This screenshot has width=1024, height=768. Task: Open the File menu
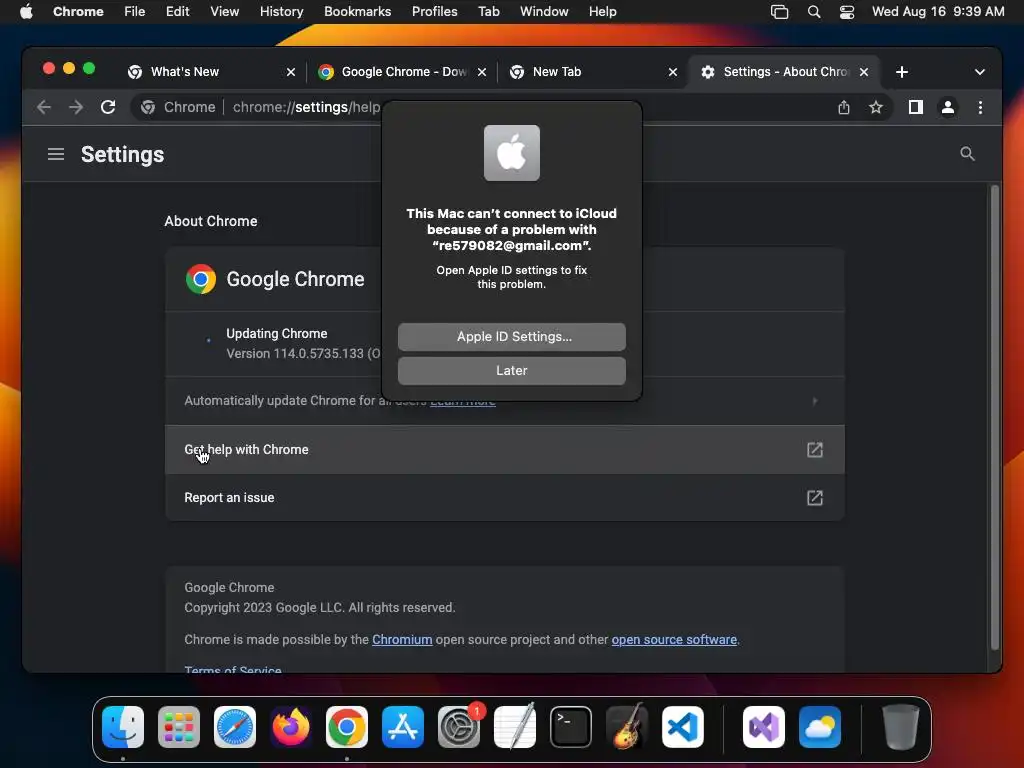[x=135, y=12]
